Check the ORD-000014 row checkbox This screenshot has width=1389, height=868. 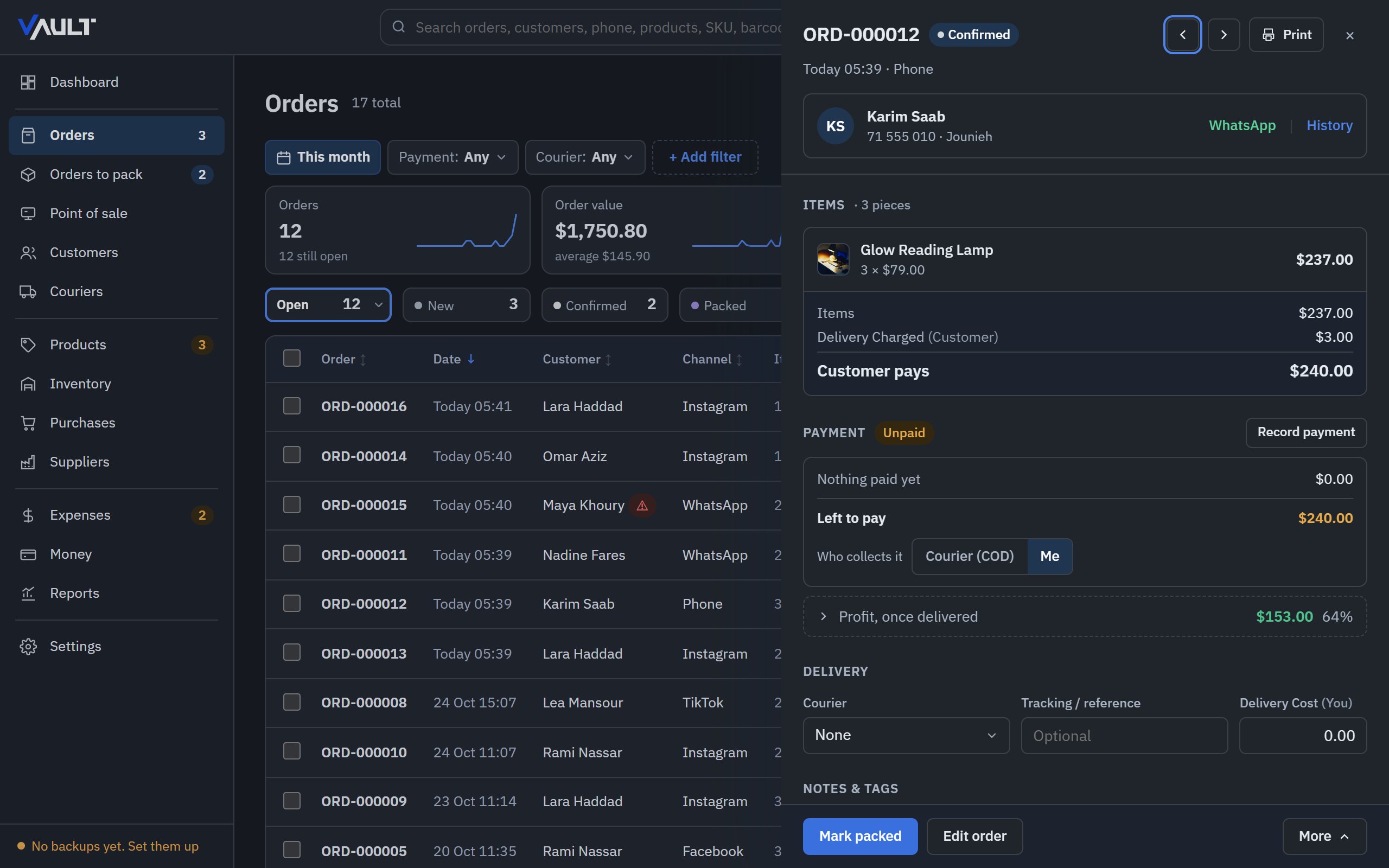click(x=291, y=455)
